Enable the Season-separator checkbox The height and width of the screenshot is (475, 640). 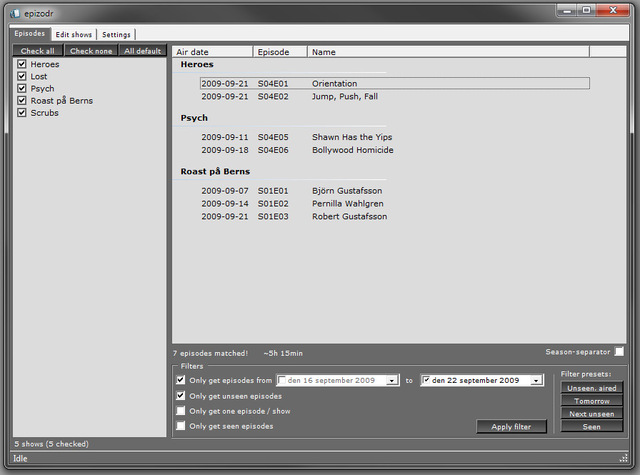tap(620, 352)
